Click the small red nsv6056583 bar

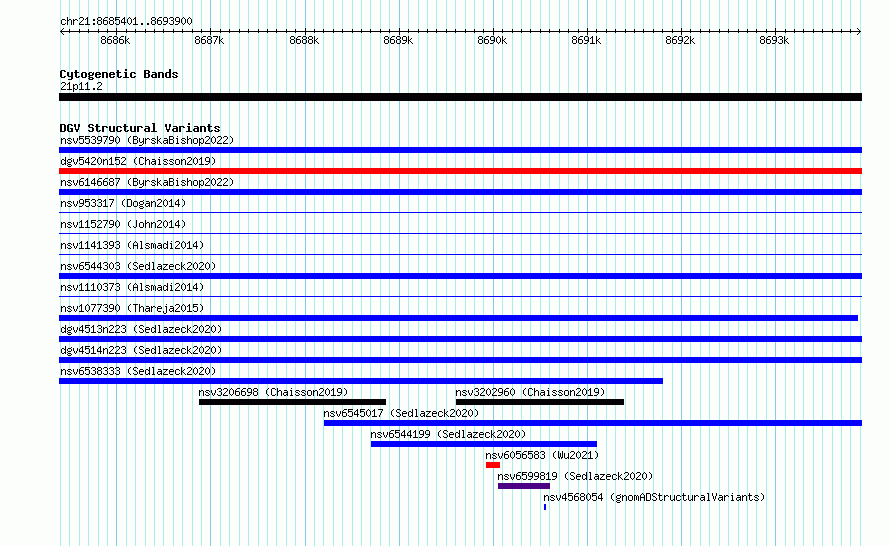point(493,465)
